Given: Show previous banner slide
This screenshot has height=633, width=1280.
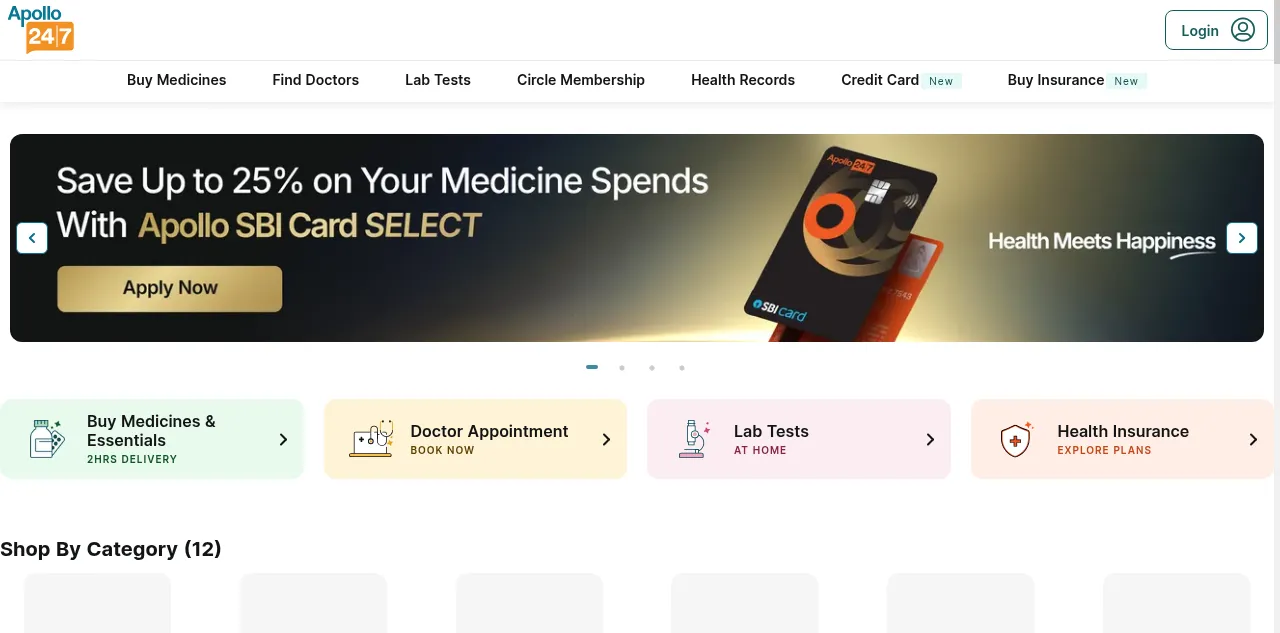Looking at the screenshot, I should [32, 238].
